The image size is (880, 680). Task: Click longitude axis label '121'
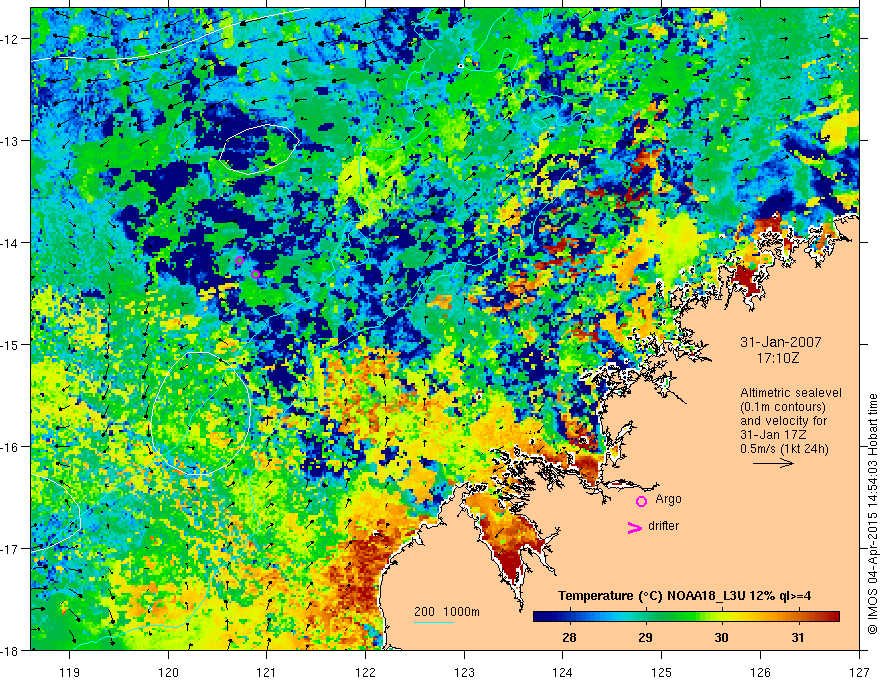[x=267, y=672]
